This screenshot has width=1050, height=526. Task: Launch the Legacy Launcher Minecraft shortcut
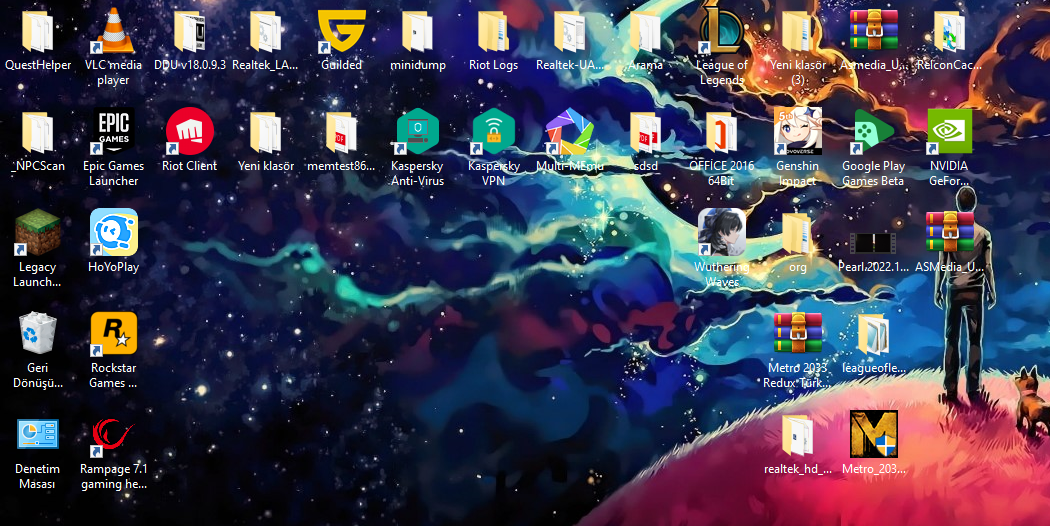pyautogui.click(x=38, y=233)
